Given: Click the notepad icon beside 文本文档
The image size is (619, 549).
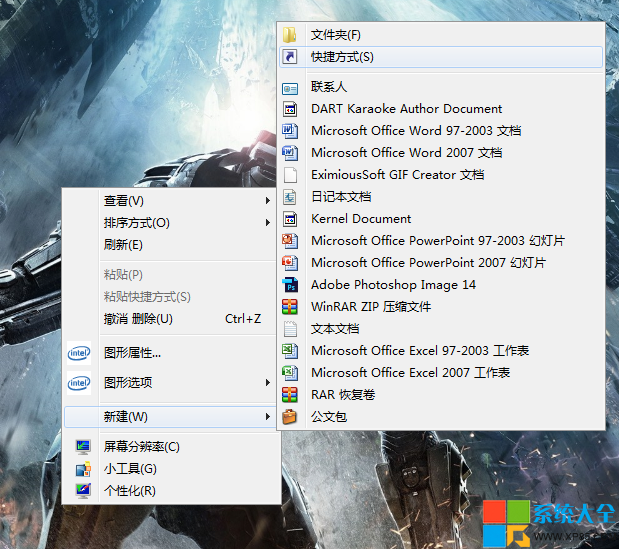Looking at the screenshot, I should (x=290, y=329).
